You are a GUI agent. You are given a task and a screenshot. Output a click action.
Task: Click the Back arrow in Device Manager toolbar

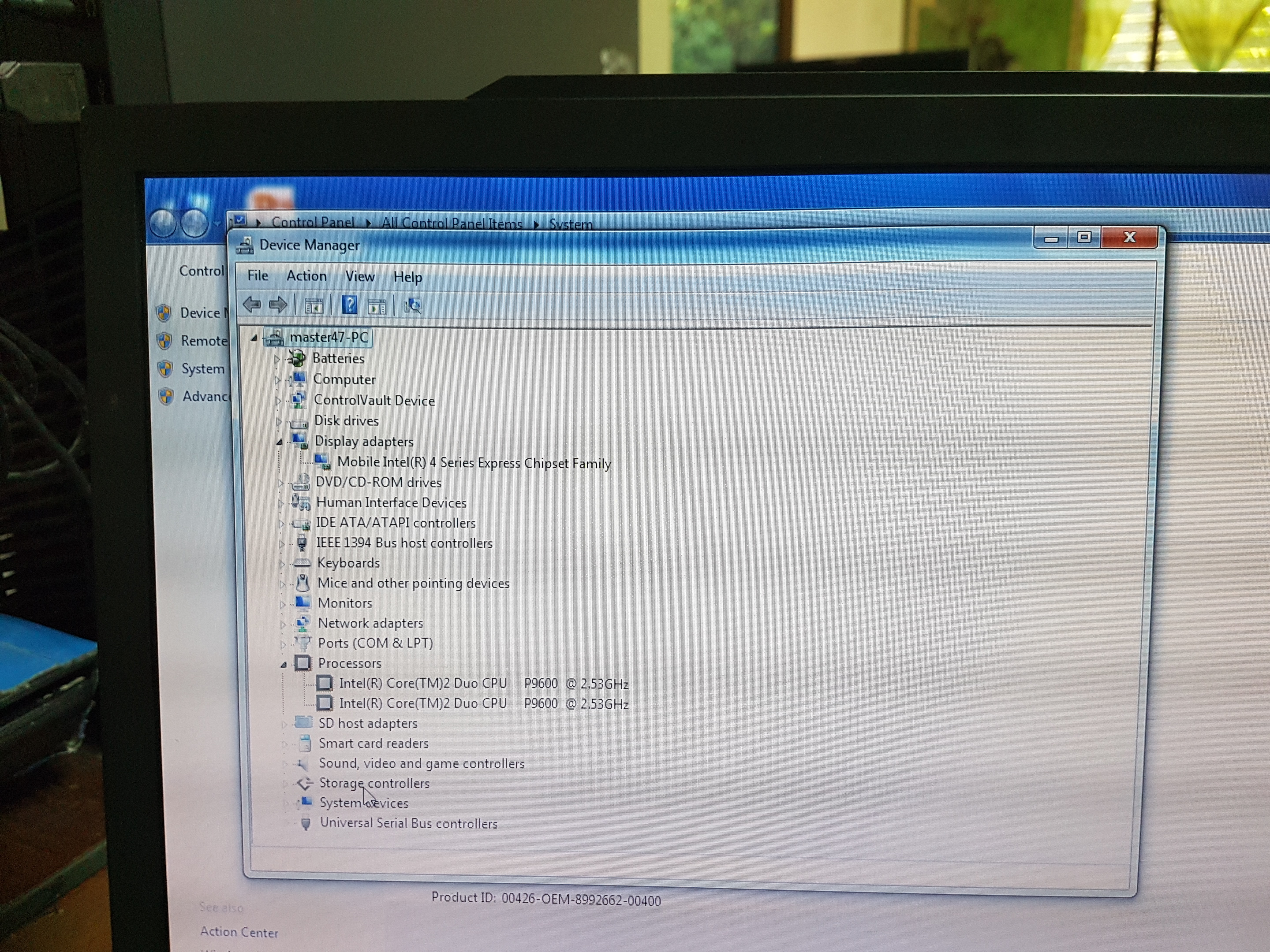(252, 304)
